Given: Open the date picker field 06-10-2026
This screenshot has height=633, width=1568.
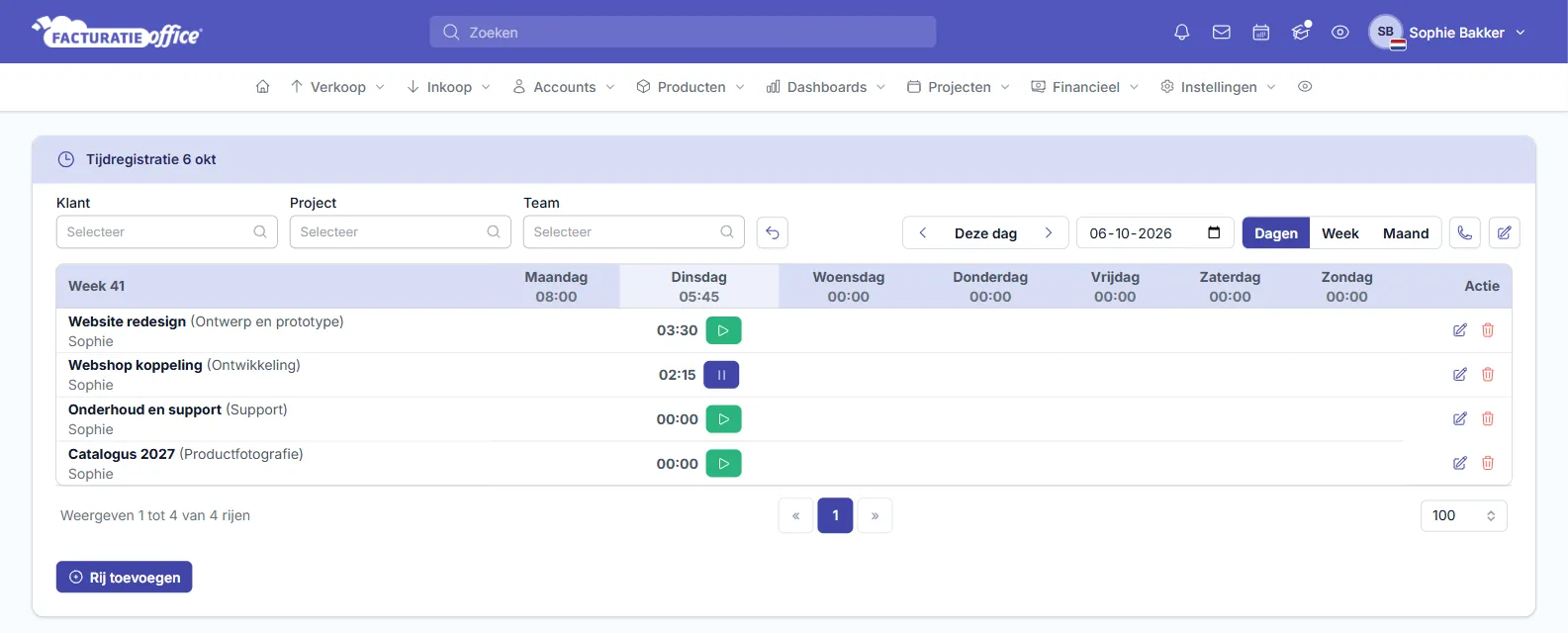Looking at the screenshot, I should [x=1155, y=233].
